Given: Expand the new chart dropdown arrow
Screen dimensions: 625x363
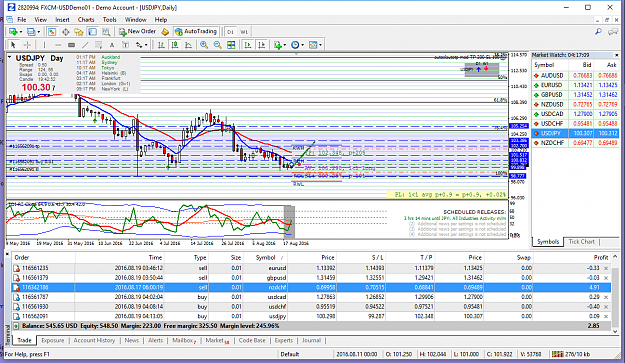Looking at the screenshot, I should coord(21,32).
